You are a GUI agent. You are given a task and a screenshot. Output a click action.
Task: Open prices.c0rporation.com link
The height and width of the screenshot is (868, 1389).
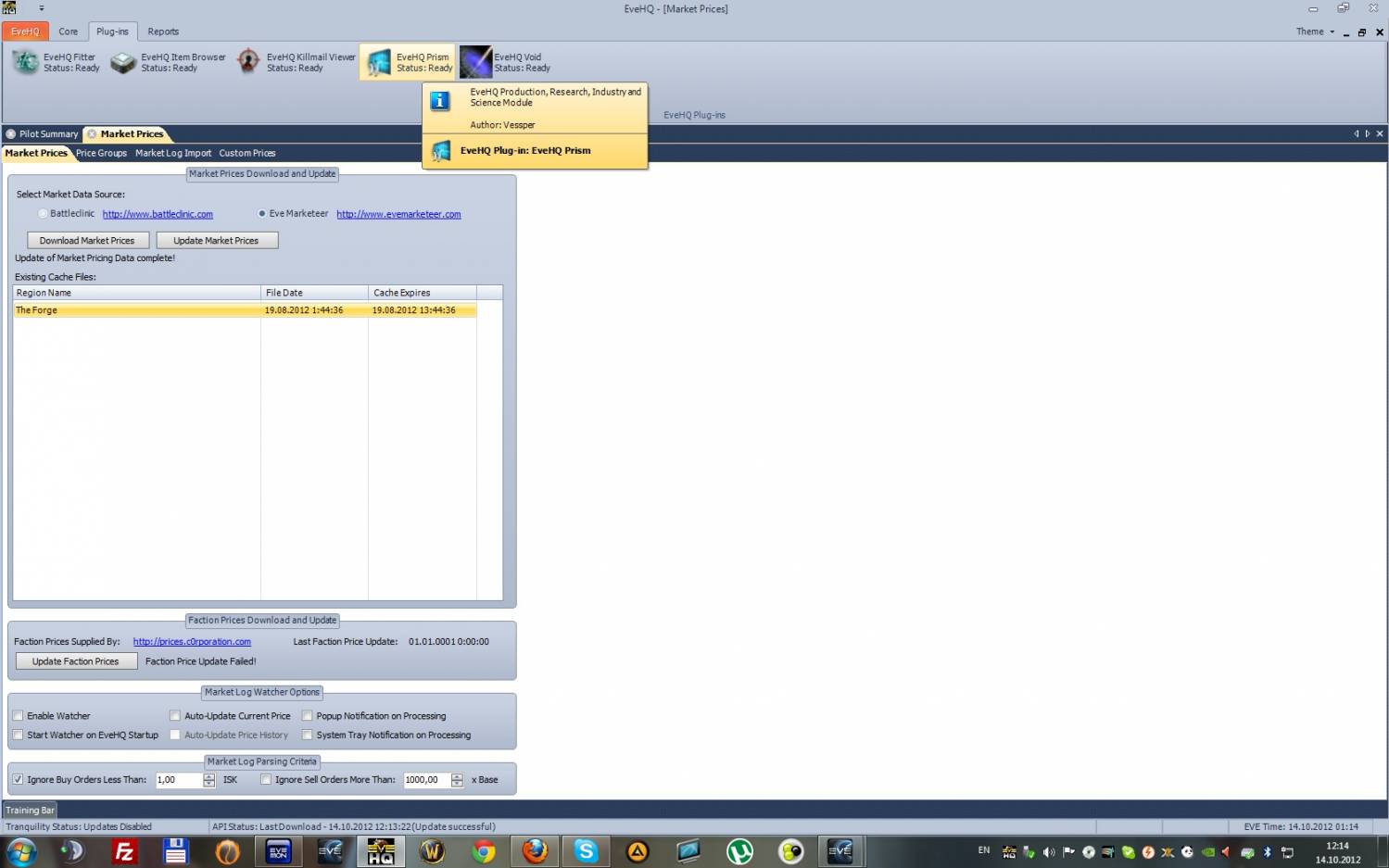[x=192, y=642]
